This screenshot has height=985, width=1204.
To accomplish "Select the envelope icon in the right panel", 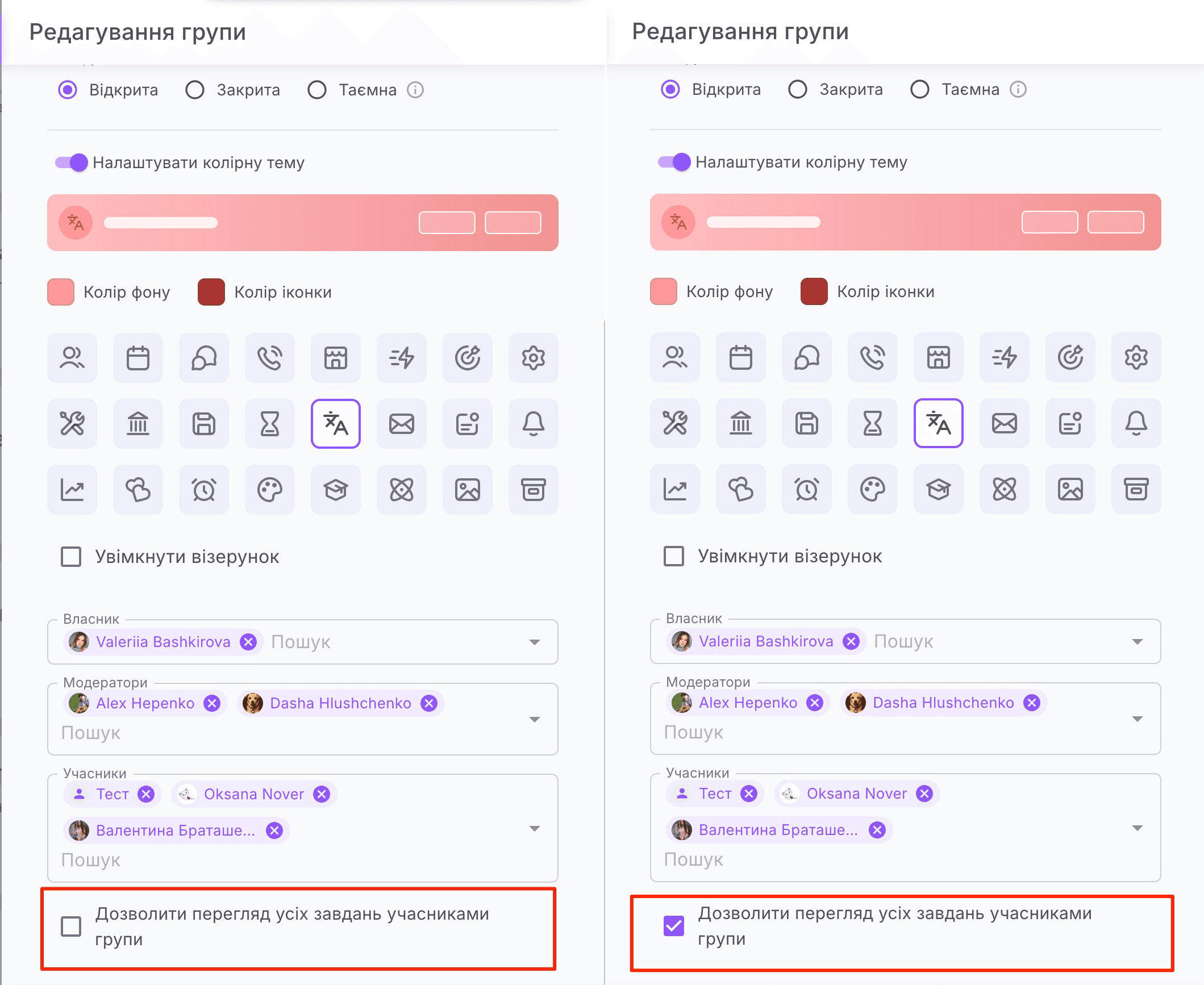I will [x=1004, y=423].
